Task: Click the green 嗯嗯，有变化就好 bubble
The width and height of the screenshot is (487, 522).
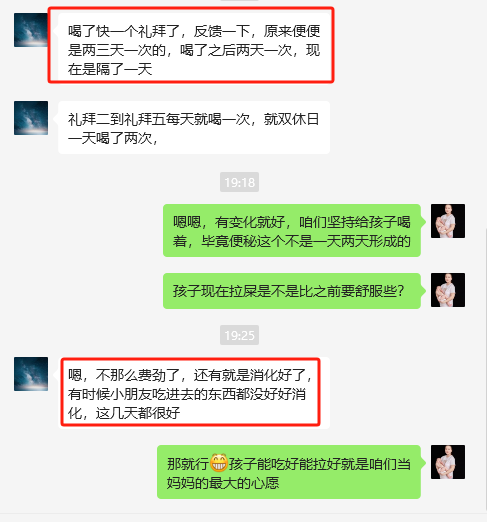Action: [292, 231]
